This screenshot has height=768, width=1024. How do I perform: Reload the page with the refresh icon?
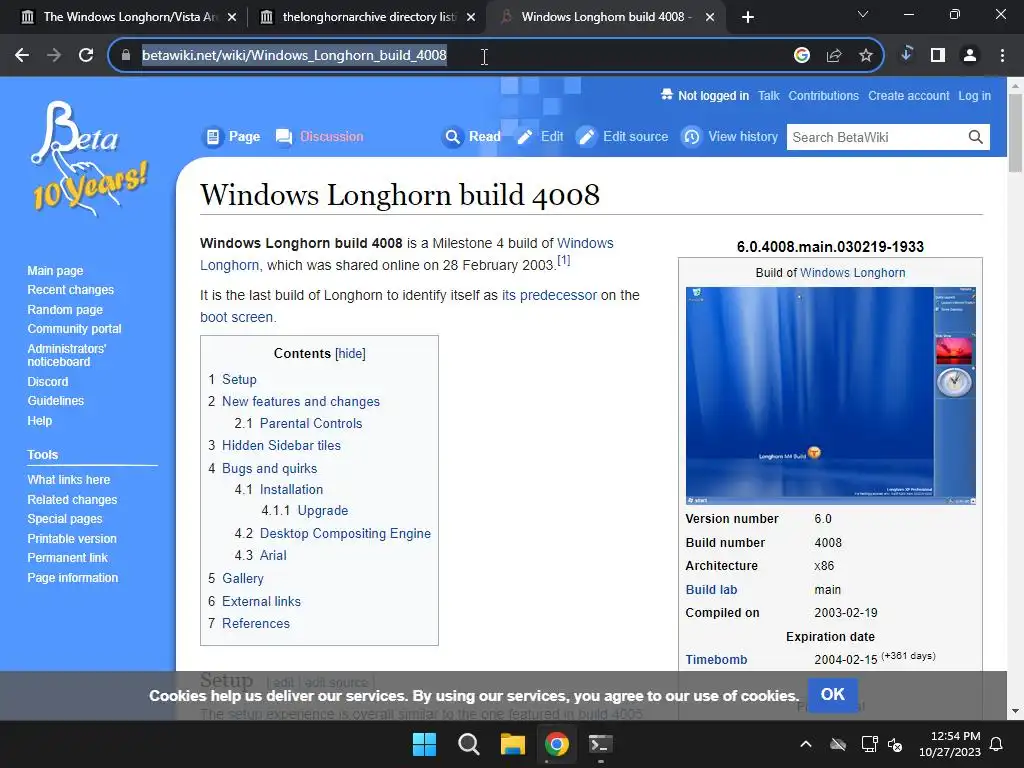86,55
